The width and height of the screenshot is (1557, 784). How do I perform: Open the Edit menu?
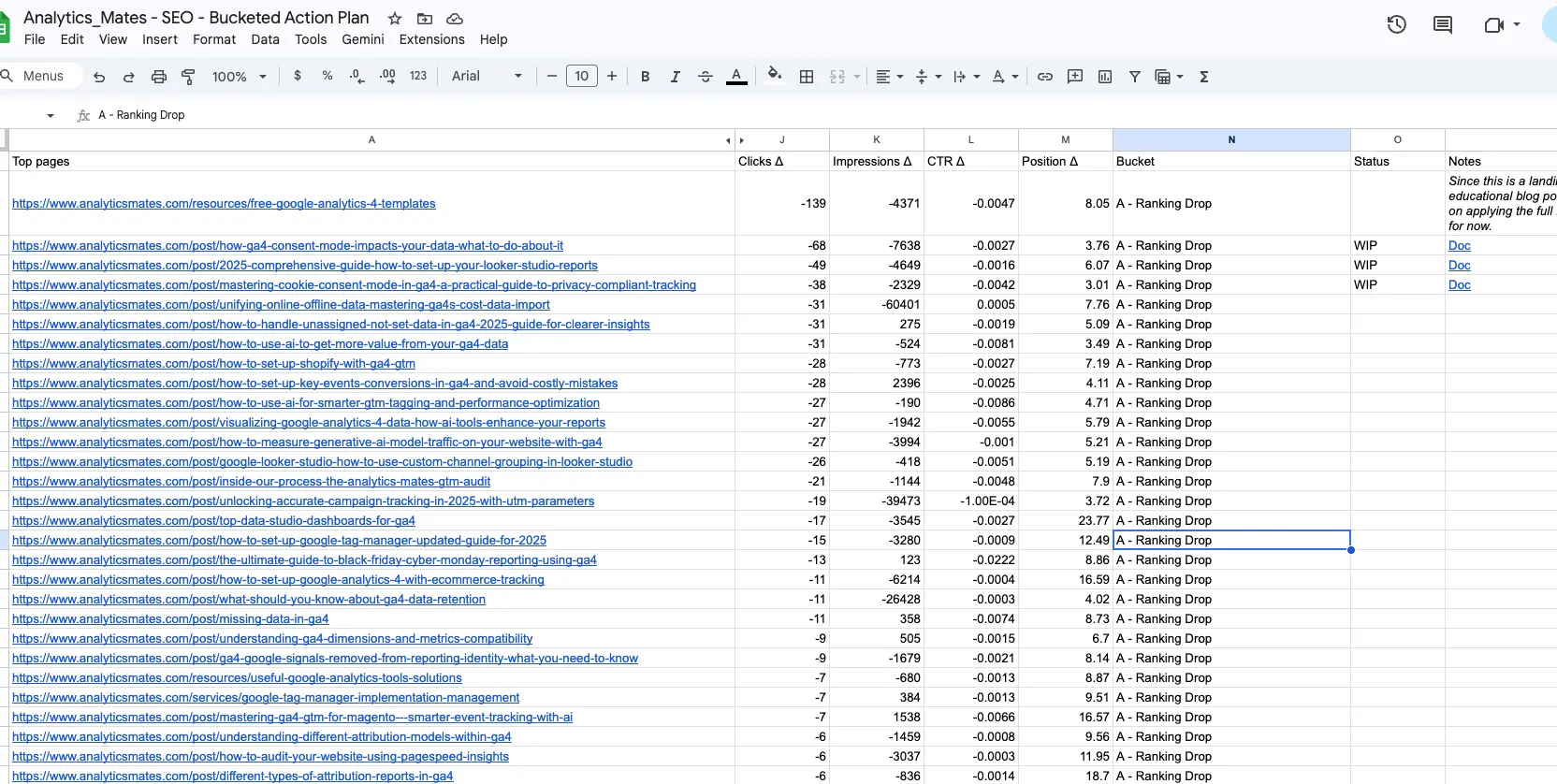point(72,39)
